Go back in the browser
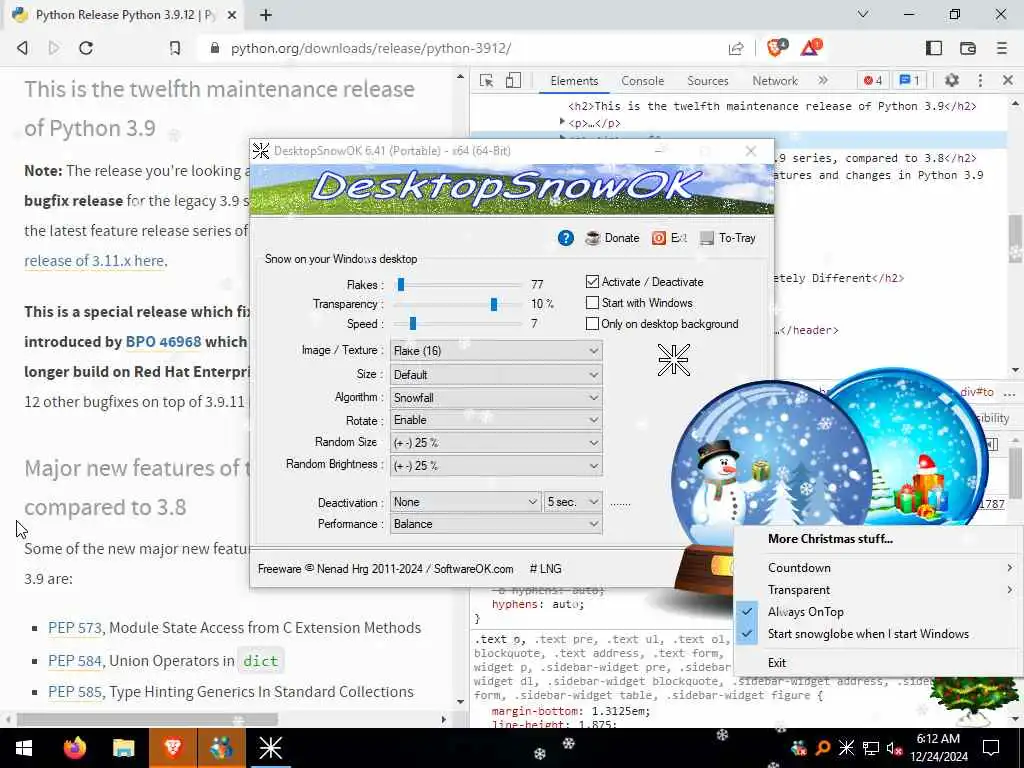Screen dimensions: 1024x768 tap(22, 48)
